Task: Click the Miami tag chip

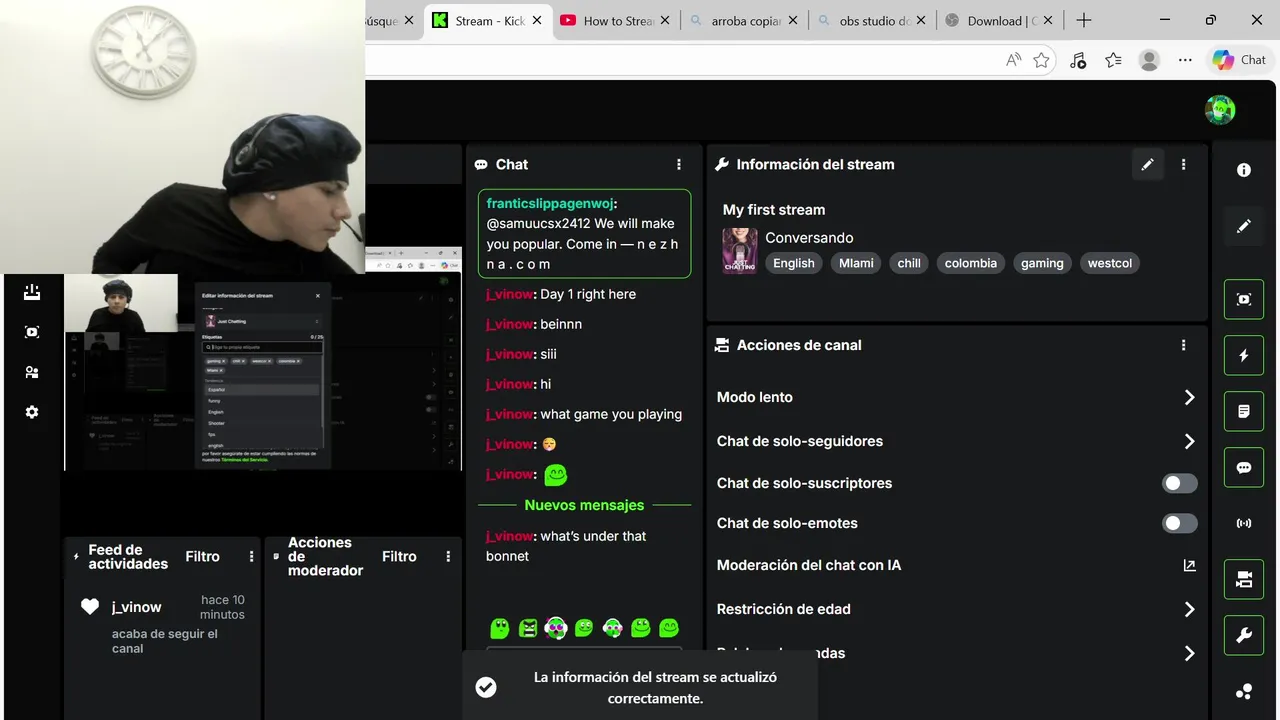Action: [856, 263]
